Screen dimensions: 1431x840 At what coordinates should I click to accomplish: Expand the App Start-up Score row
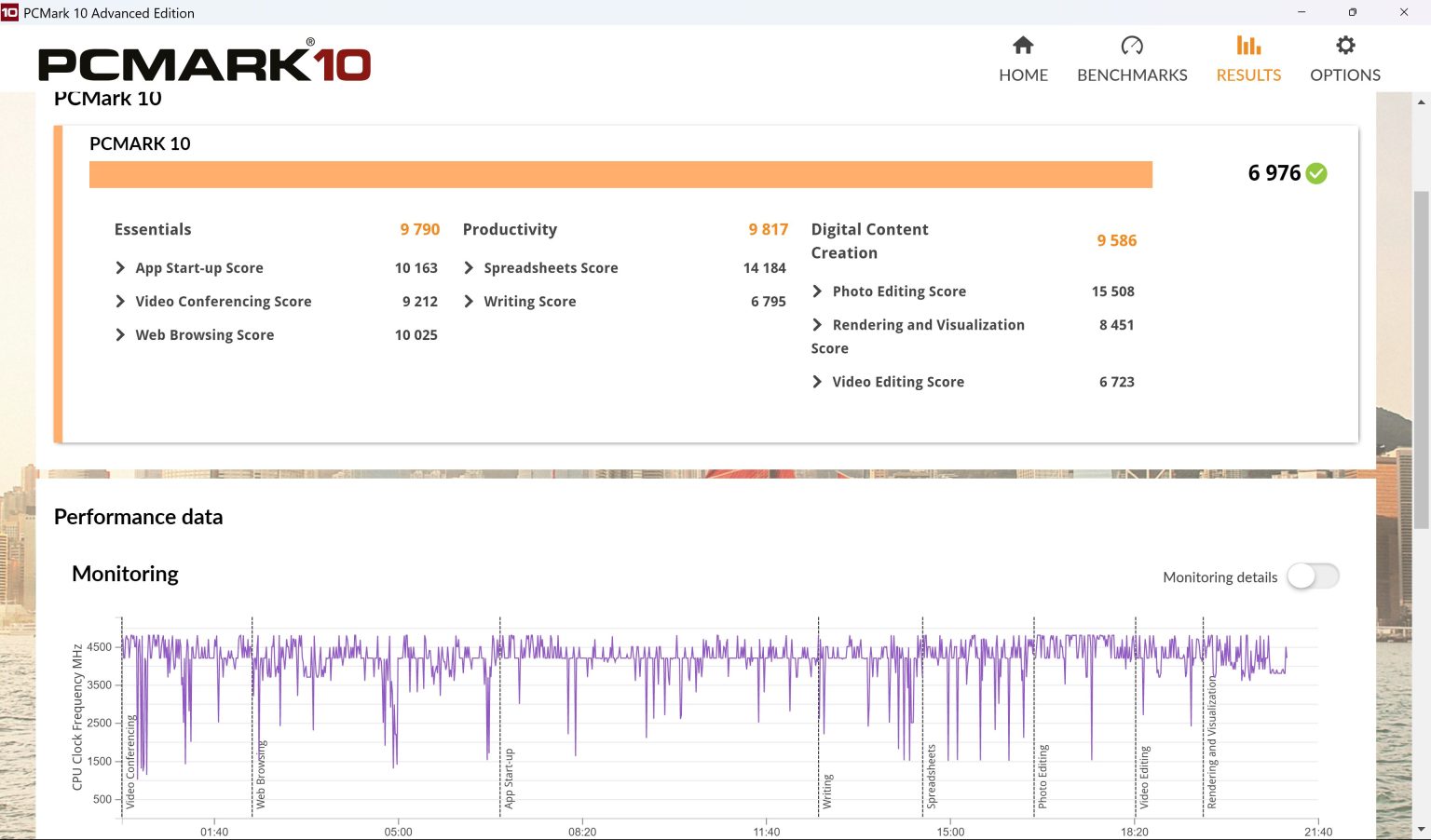click(x=120, y=268)
